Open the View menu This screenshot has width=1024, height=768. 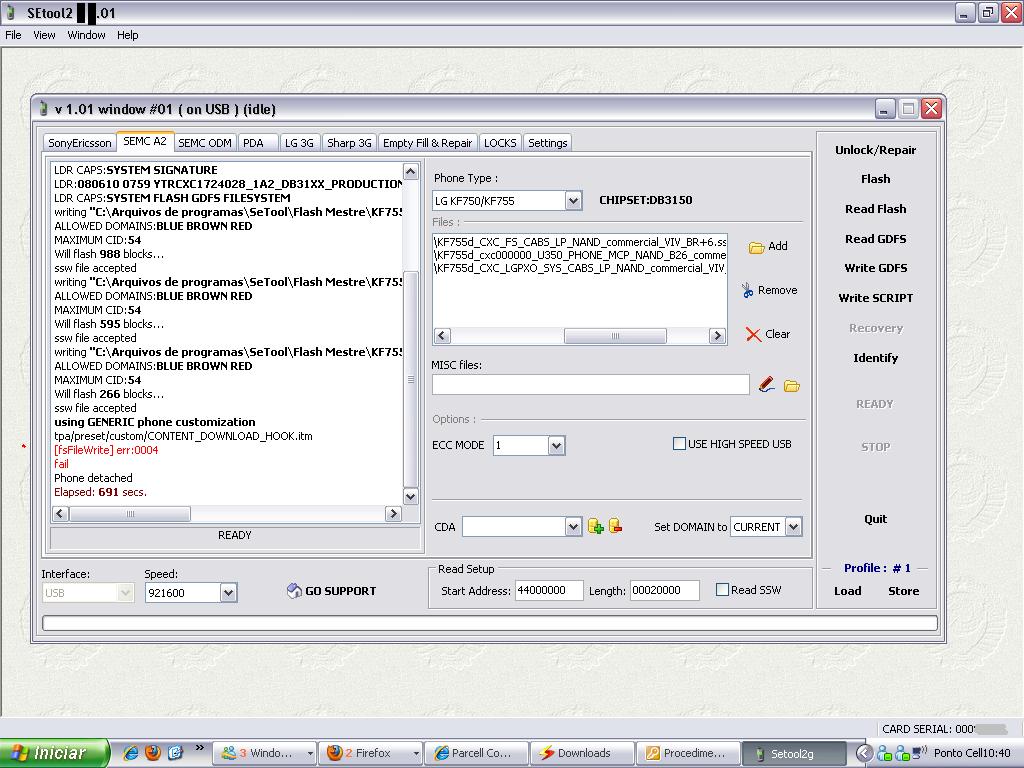[44, 35]
